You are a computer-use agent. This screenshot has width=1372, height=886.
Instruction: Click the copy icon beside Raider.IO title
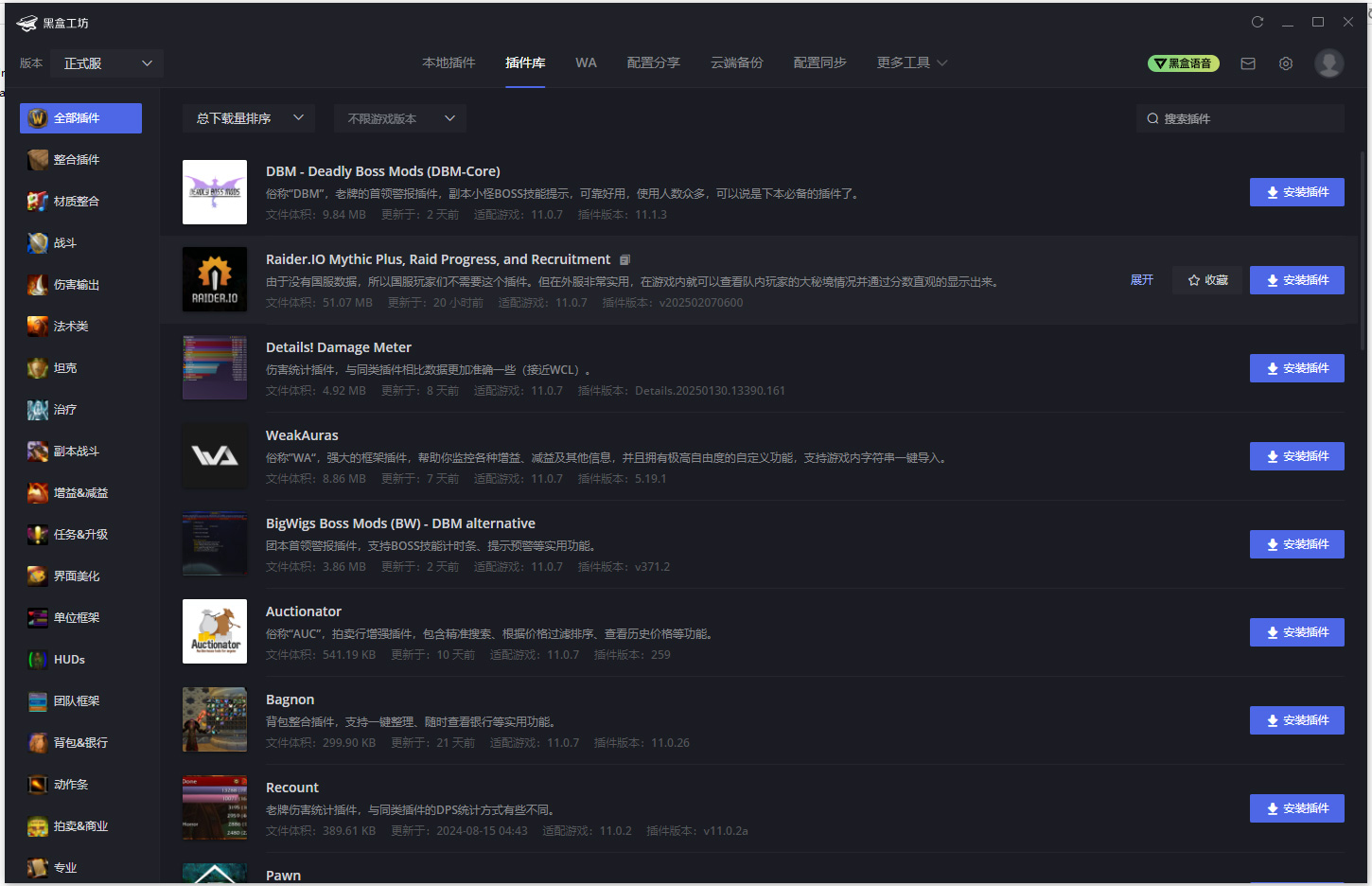624,260
